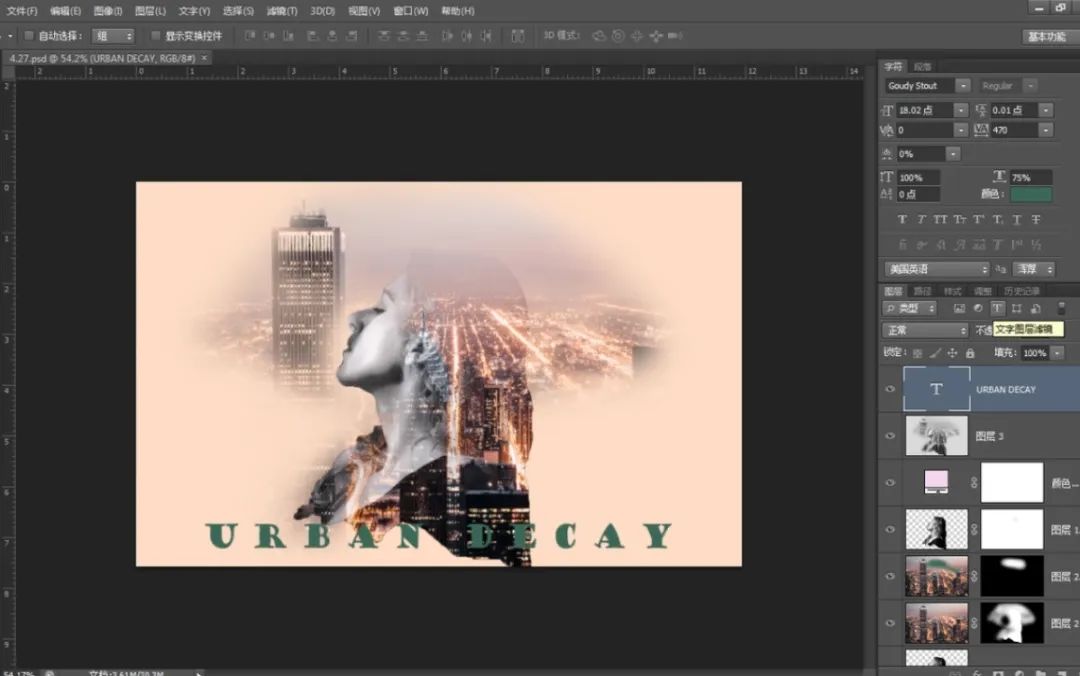
Task: Click the 3D rotate mode icon
Action: [599, 36]
